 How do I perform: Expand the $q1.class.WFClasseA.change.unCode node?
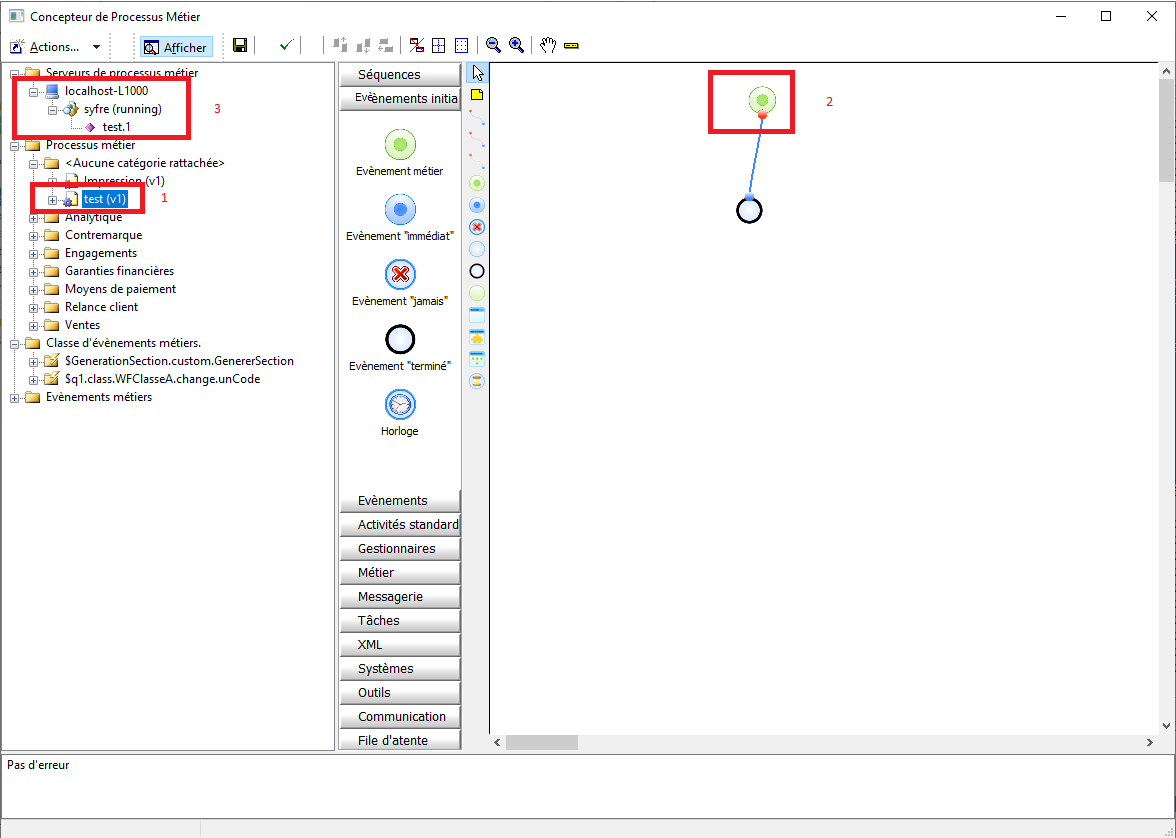(x=33, y=380)
